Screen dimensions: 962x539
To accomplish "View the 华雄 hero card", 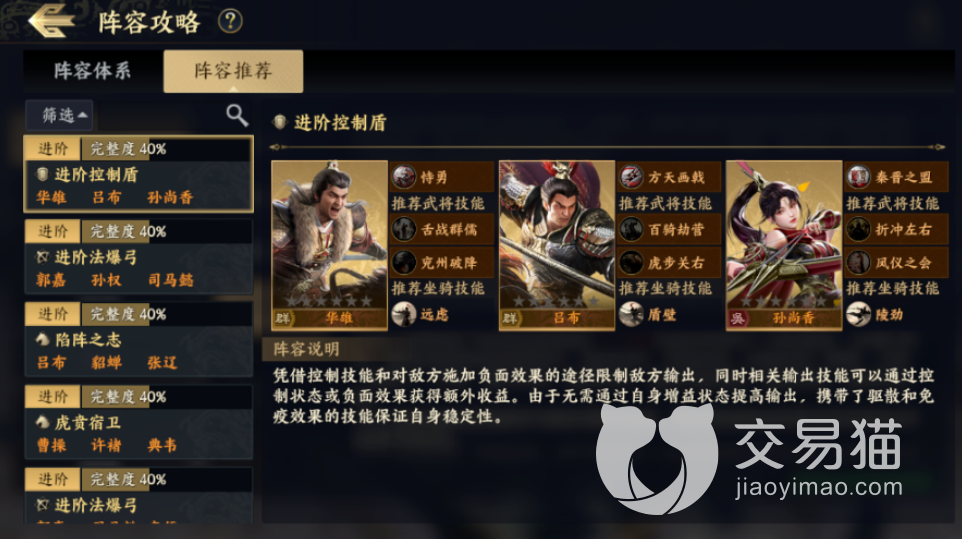I will tap(329, 245).
